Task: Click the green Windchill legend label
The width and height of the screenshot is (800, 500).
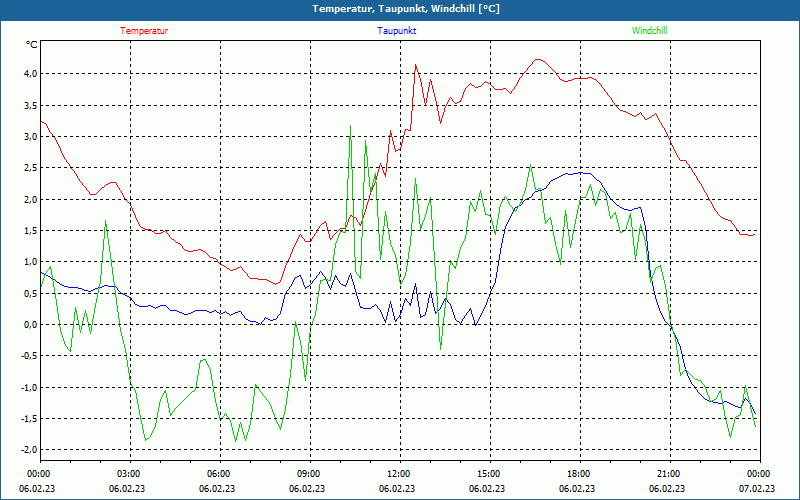Action: tap(649, 31)
